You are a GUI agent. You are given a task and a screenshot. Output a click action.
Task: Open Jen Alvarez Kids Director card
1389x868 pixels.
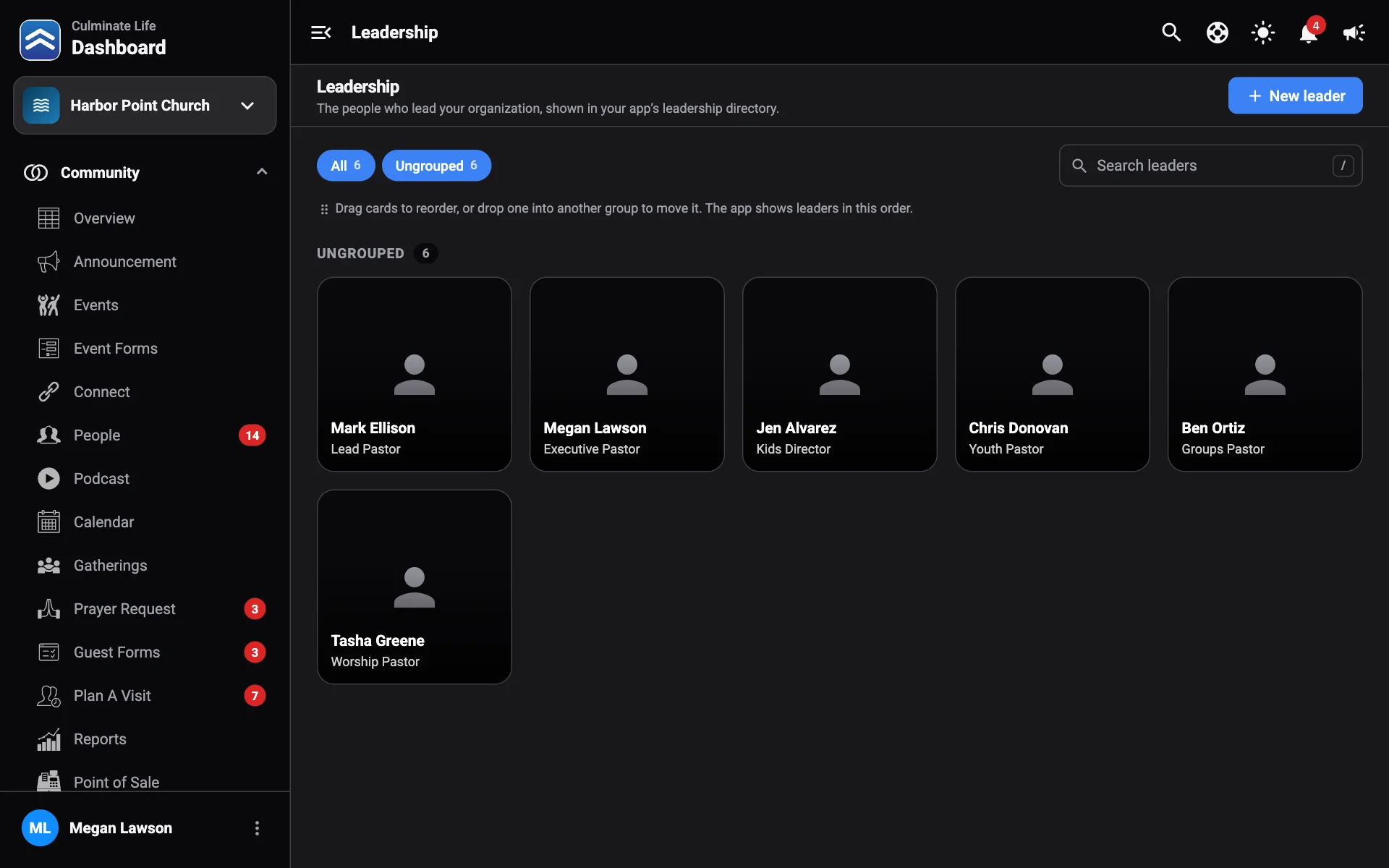coord(840,375)
